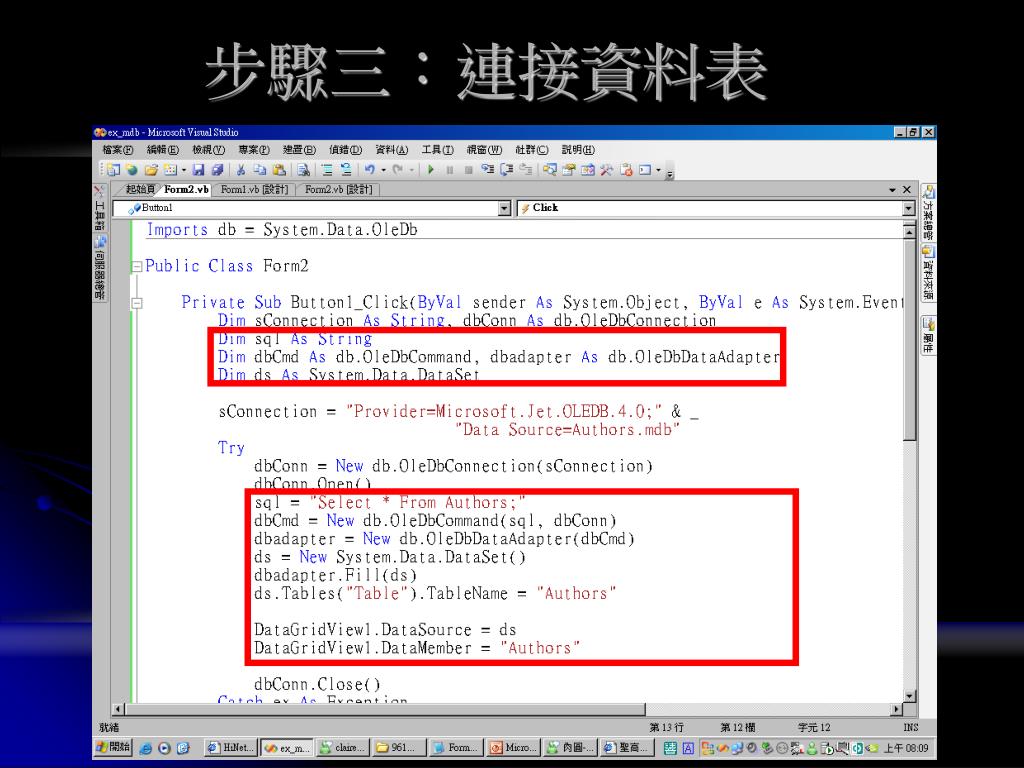Click the Paste toolbar icon
Image resolution: width=1024 pixels, height=768 pixels.
pyautogui.click(x=280, y=170)
